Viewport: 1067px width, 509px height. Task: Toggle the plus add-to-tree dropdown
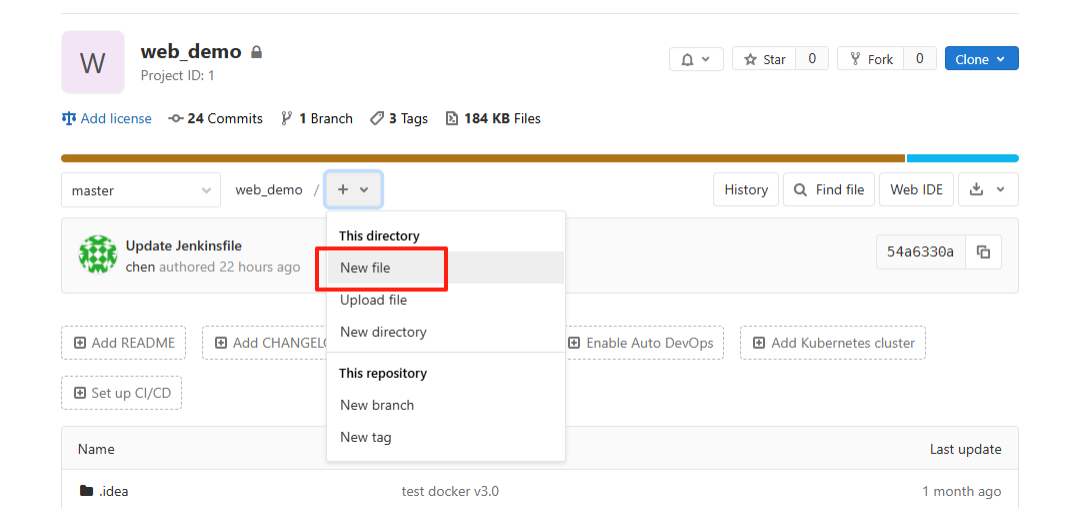click(x=353, y=190)
